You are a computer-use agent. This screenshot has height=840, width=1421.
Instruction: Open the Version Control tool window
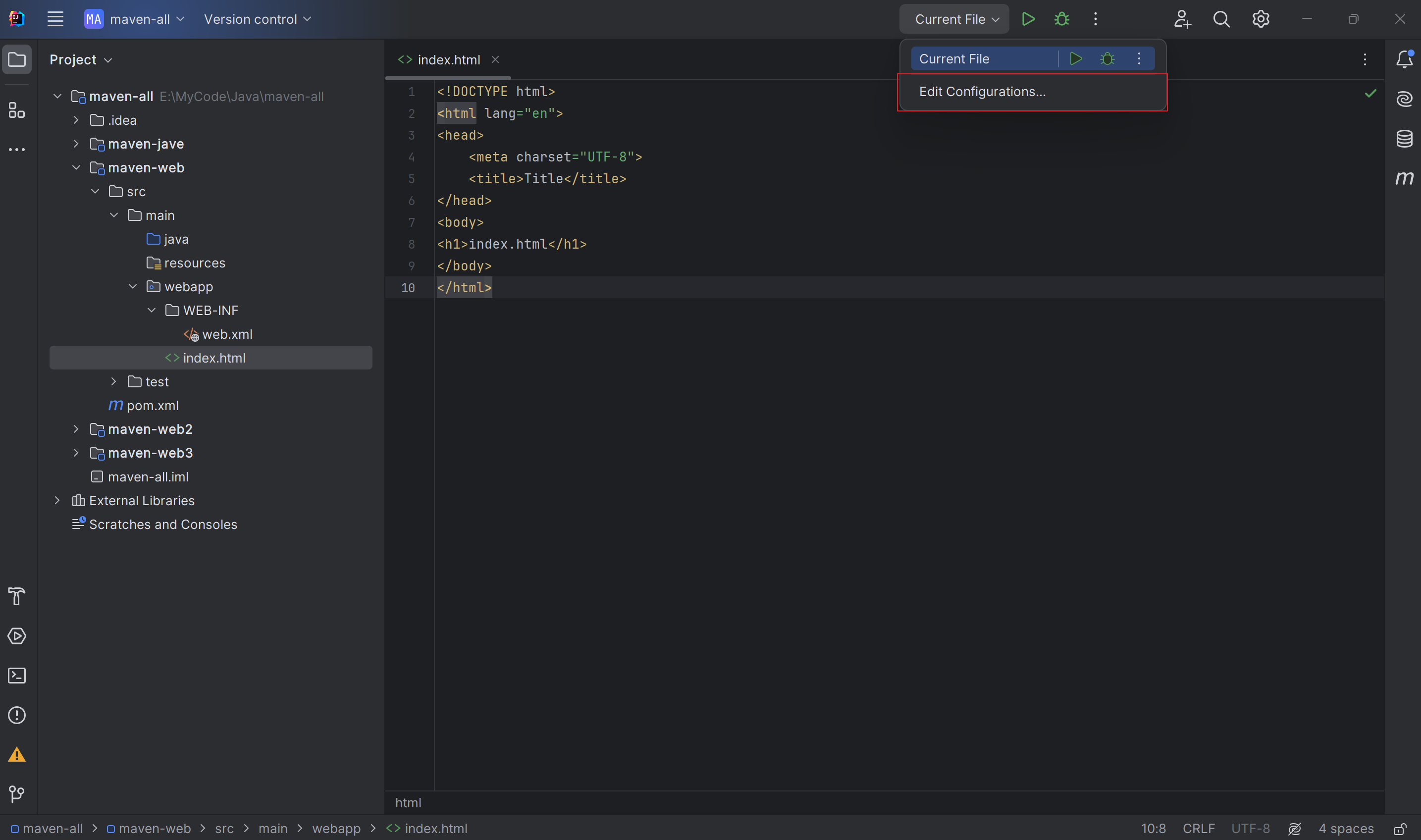(x=17, y=793)
